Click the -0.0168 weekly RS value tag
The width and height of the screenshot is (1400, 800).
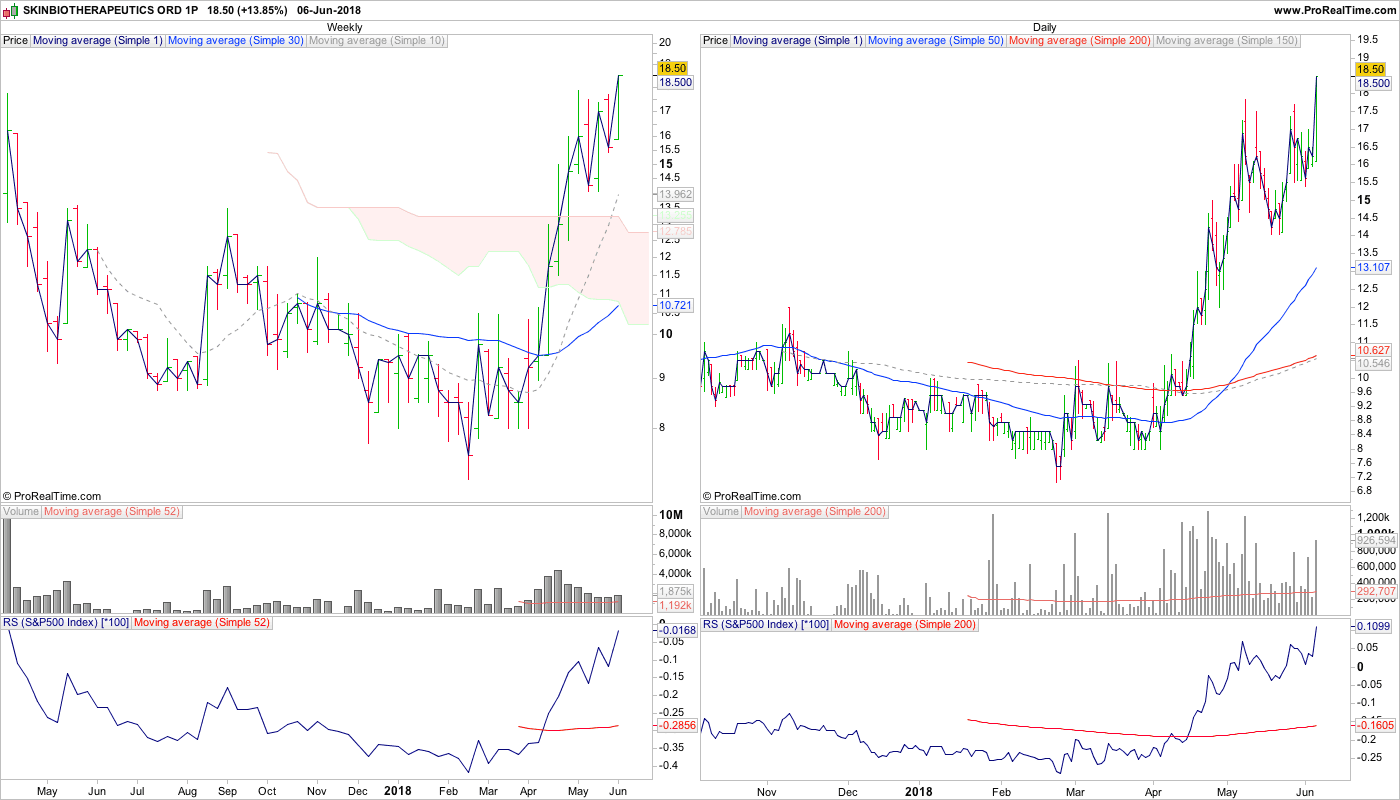pos(676,630)
